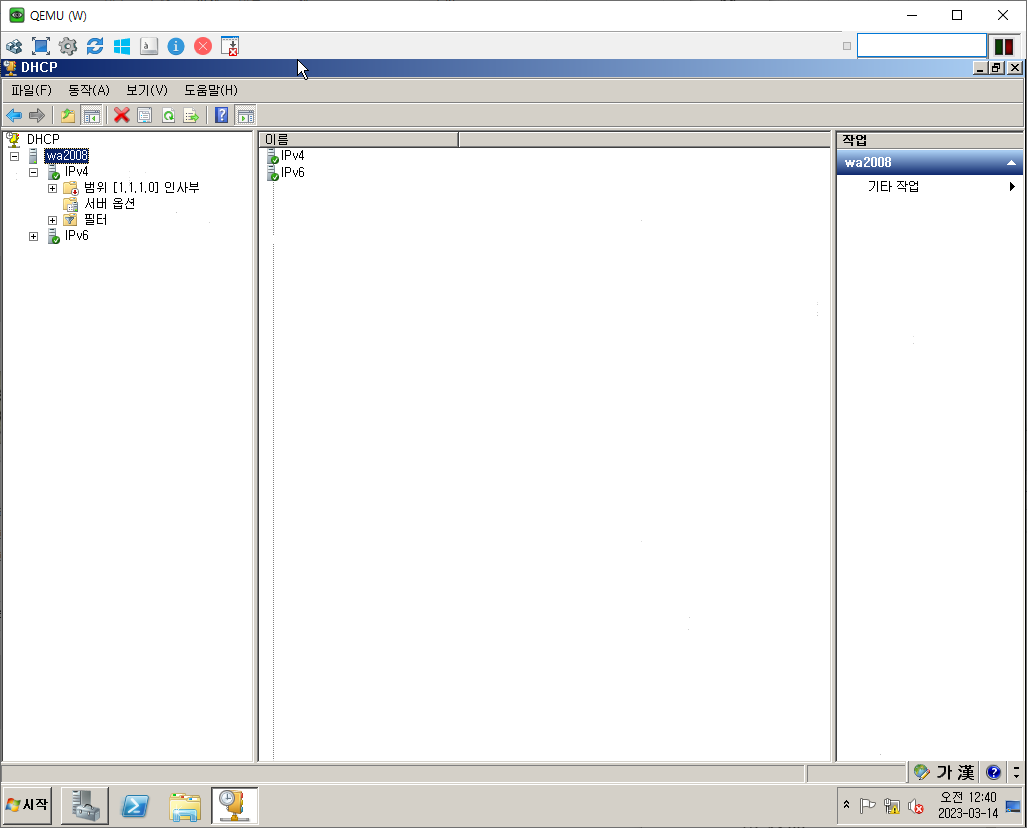Select the 필터 node in tree
Image resolution: width=1027 pixels, height=828 pixels.
[x=95, y=219]
